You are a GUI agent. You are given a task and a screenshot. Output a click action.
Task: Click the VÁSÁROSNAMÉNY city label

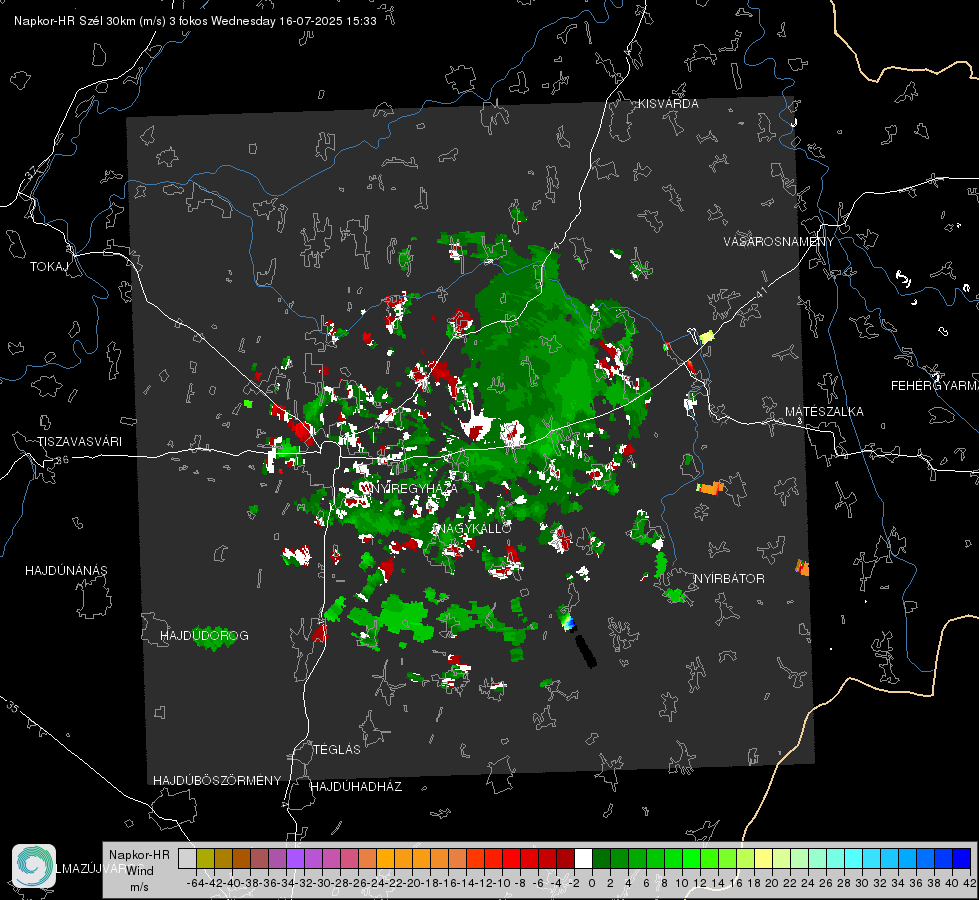coord(779,241)
